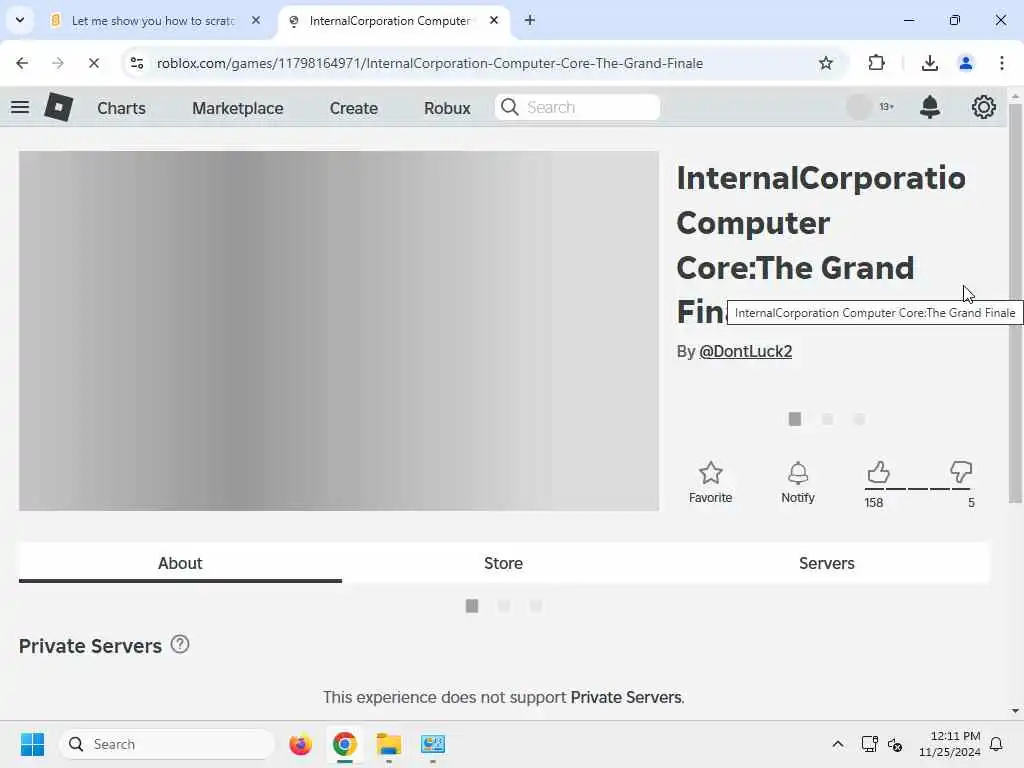Switch to the 'Let me show you how to scratch' tab
Image resolution: width=1024 pixels, height=768 pixels.
tap(156, 21)
